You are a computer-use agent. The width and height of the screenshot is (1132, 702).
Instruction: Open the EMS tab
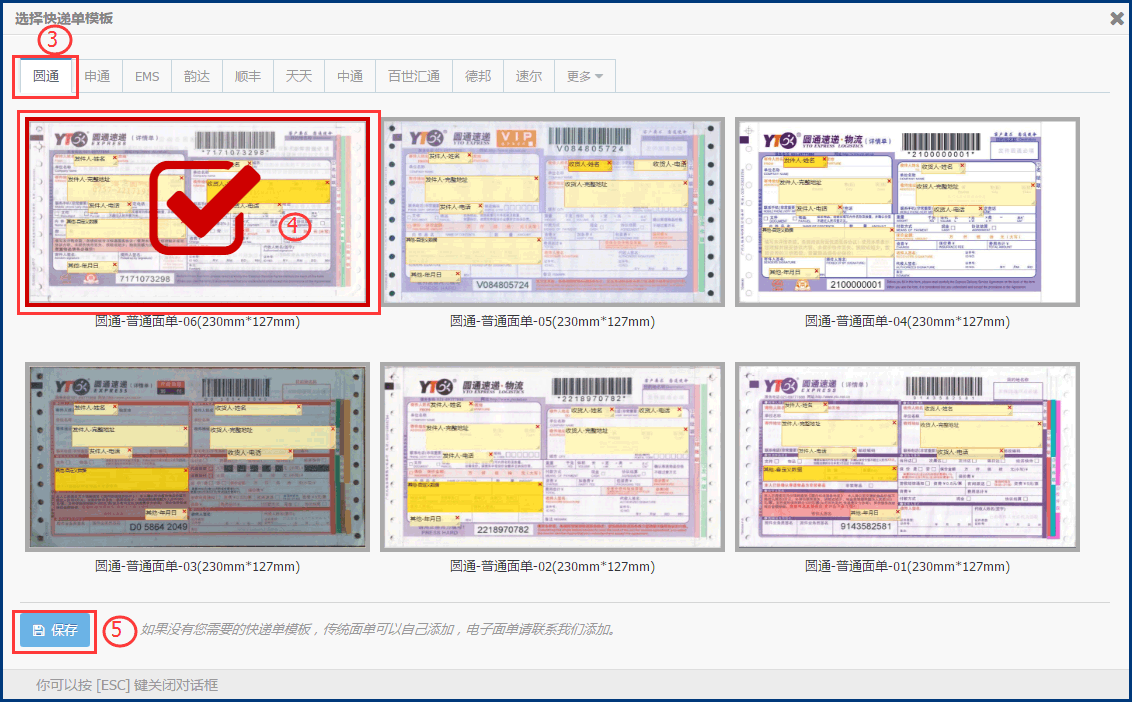(x=147, y=76)
